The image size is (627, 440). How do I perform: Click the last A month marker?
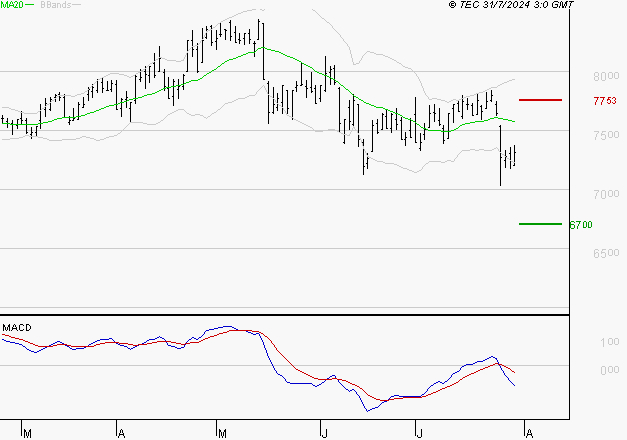tap(529, 434)
